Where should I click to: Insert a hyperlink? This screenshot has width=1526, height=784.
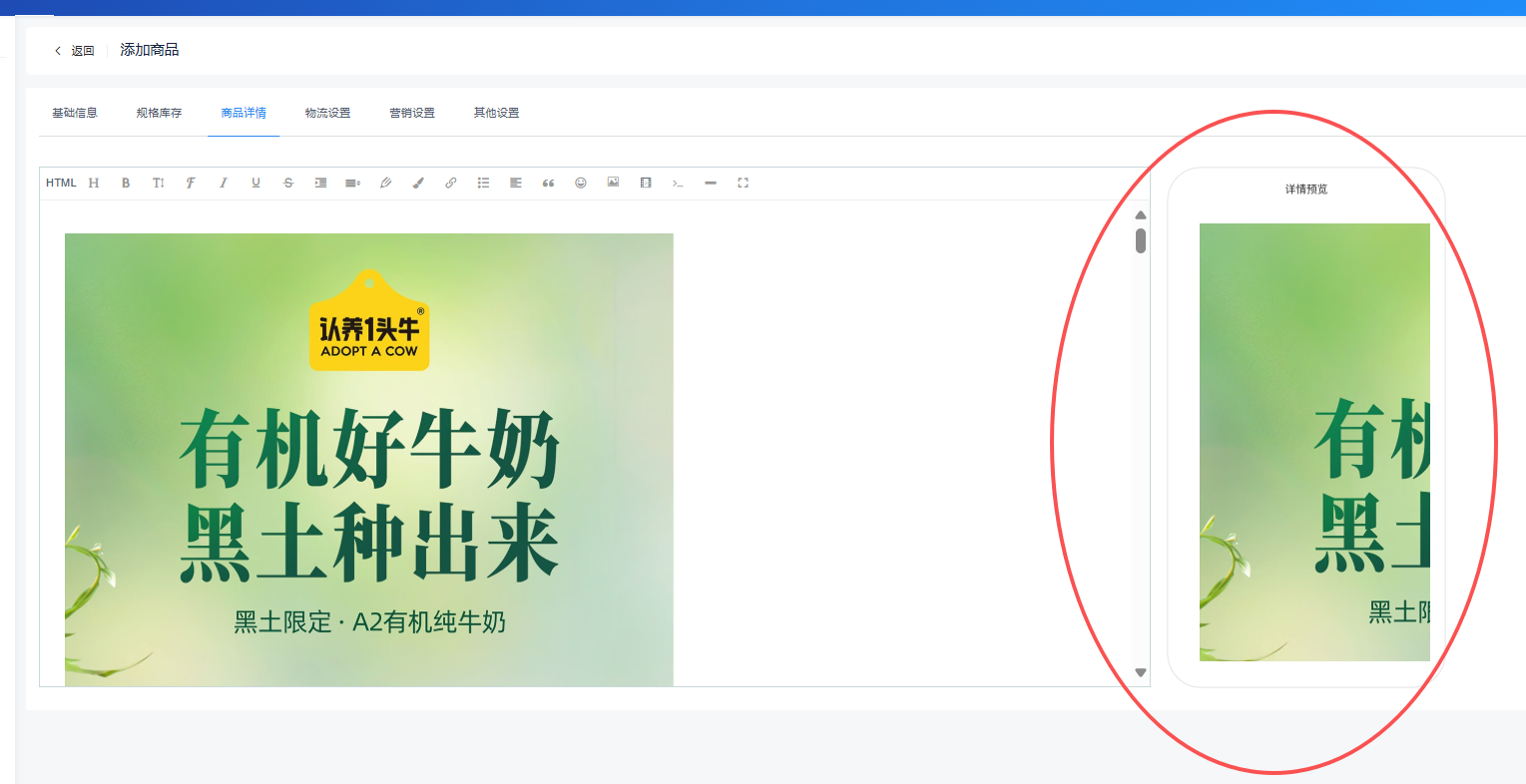(x=451, y=183)
